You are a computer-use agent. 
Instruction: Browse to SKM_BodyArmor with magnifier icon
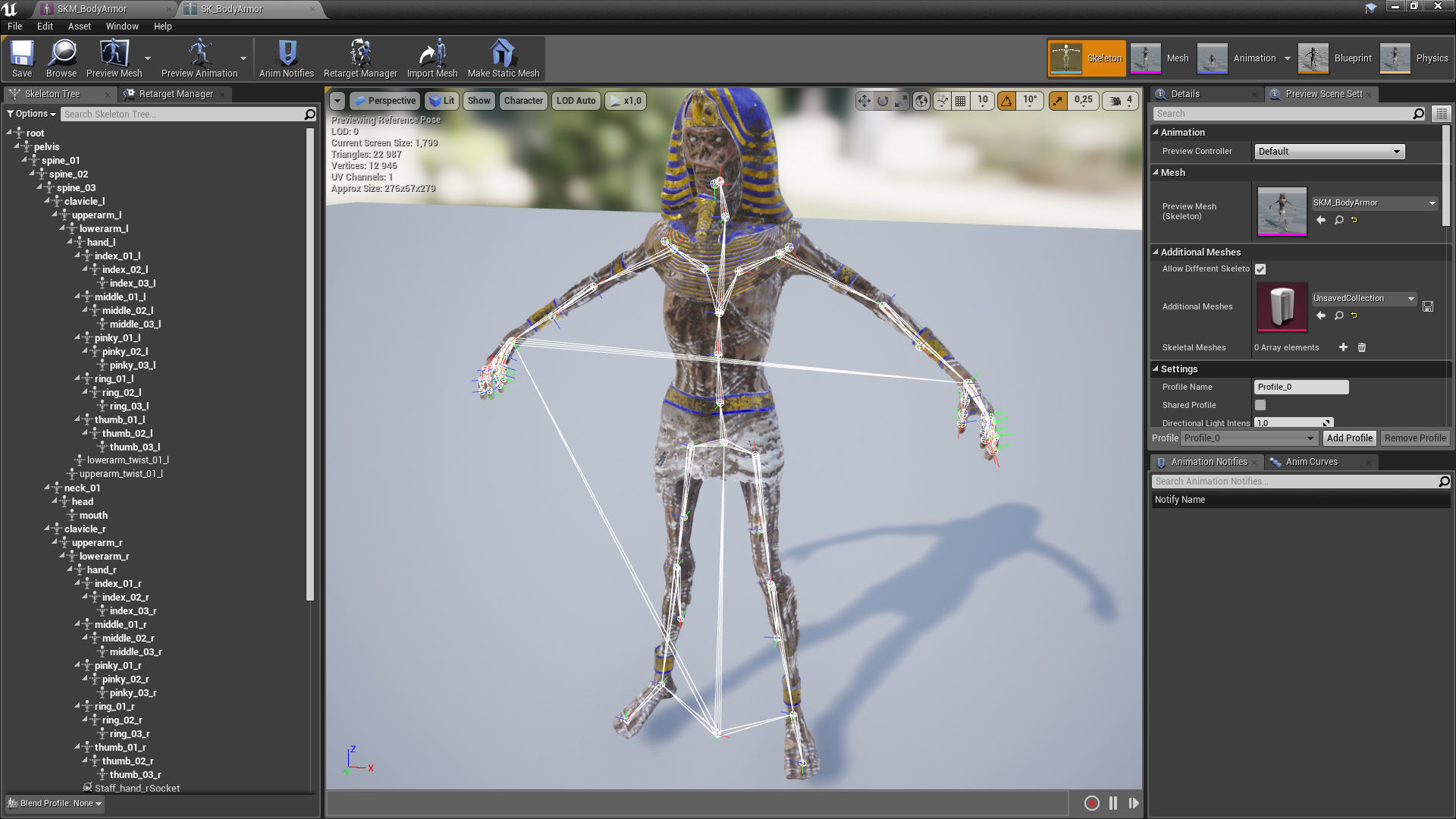[x=1338, y=220]
